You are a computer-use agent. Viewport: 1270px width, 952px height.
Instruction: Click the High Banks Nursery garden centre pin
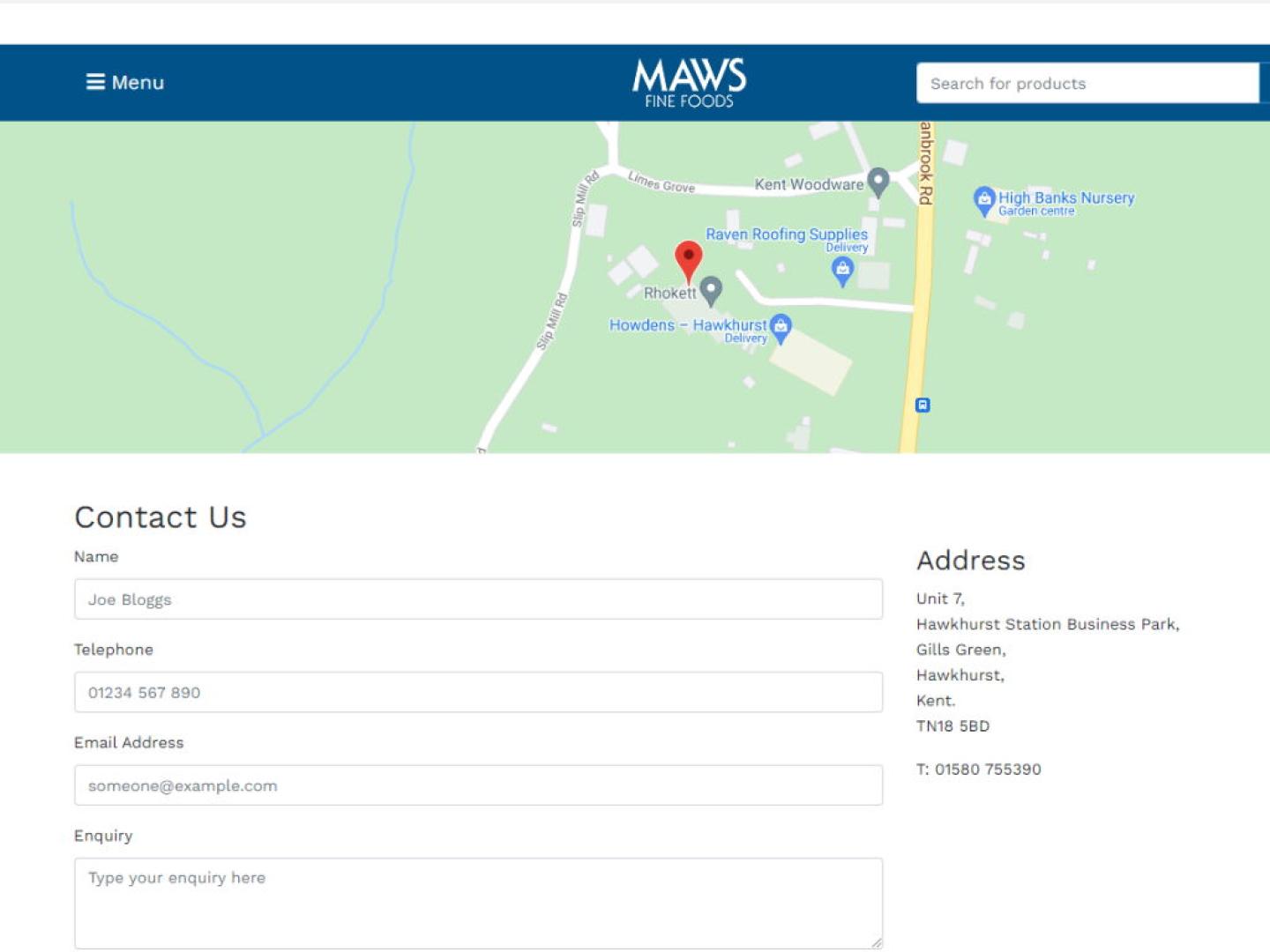[x=985, y=199]
